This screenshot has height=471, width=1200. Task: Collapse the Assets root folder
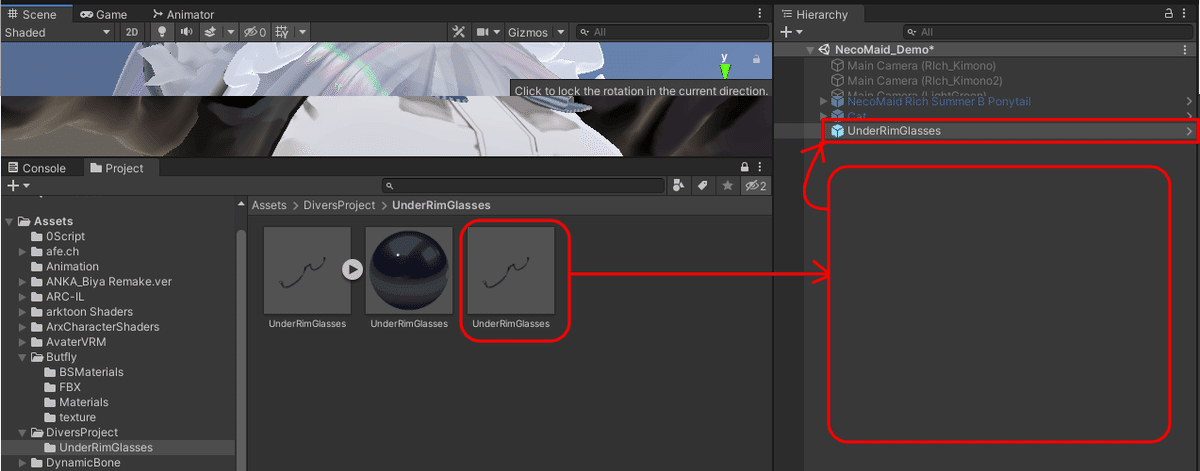coord(9,221)
